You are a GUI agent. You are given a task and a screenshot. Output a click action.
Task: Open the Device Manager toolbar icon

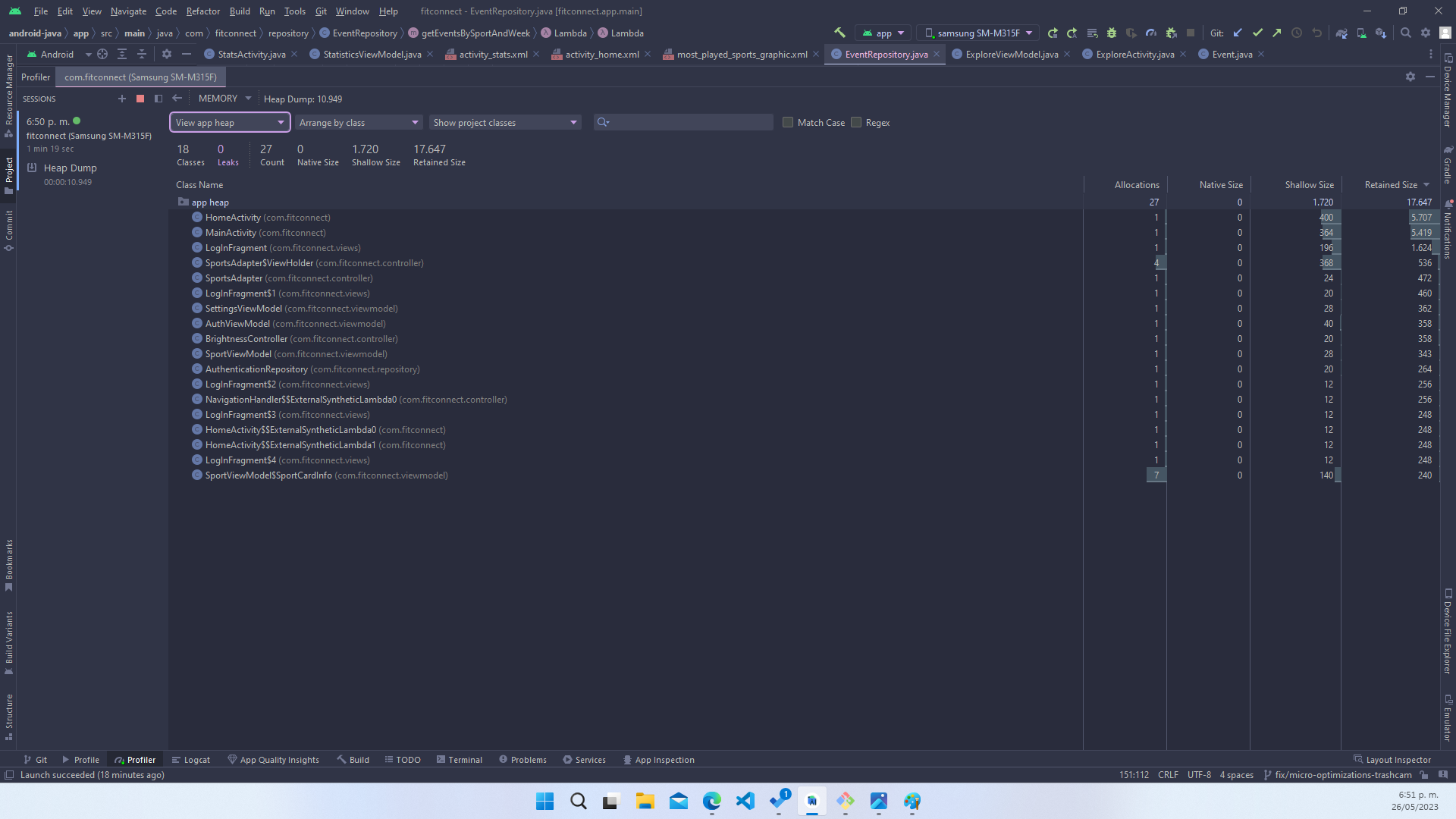(1361, 33)
